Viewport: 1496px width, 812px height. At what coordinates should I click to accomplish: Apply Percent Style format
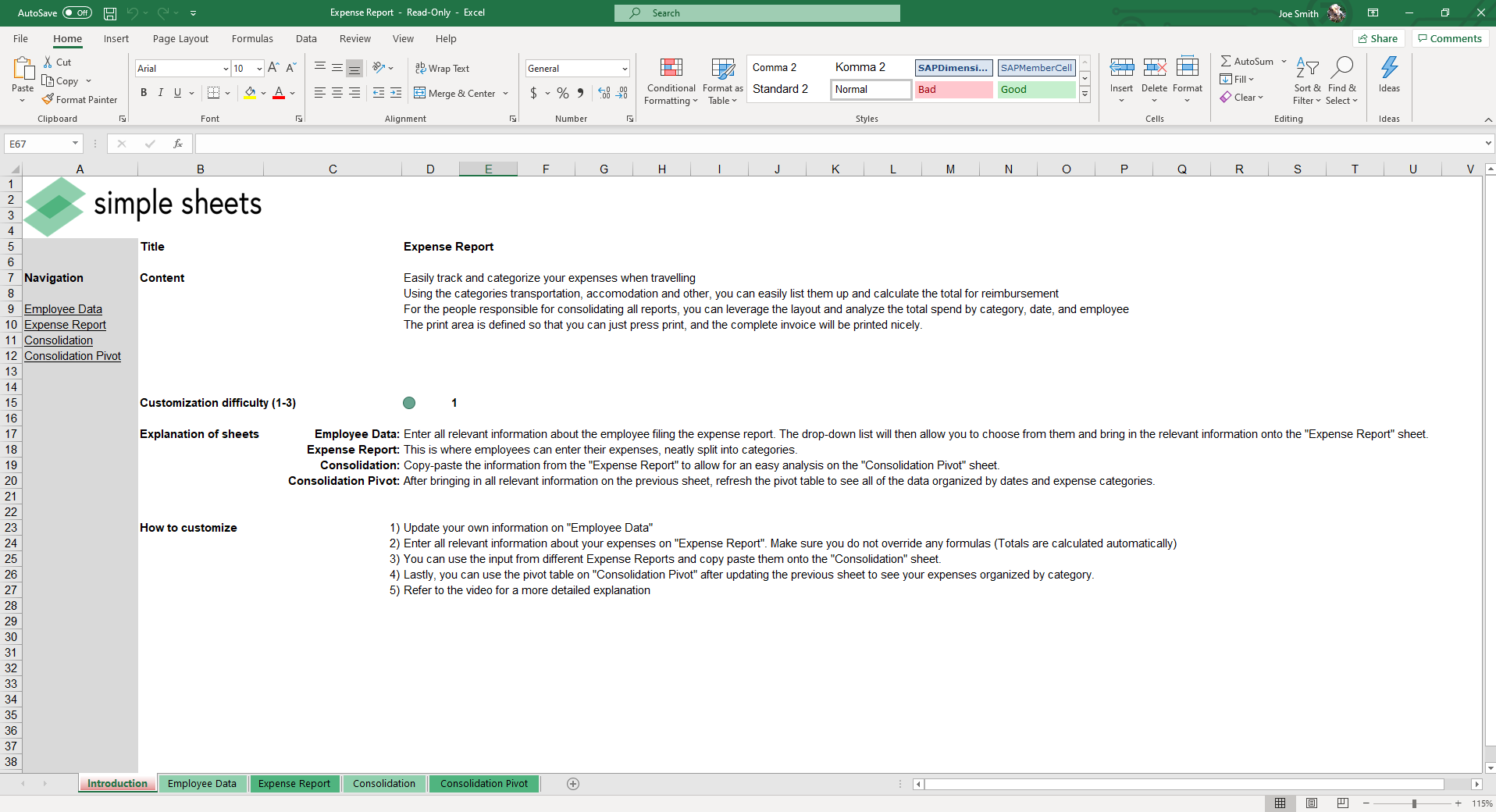point(562,93)
